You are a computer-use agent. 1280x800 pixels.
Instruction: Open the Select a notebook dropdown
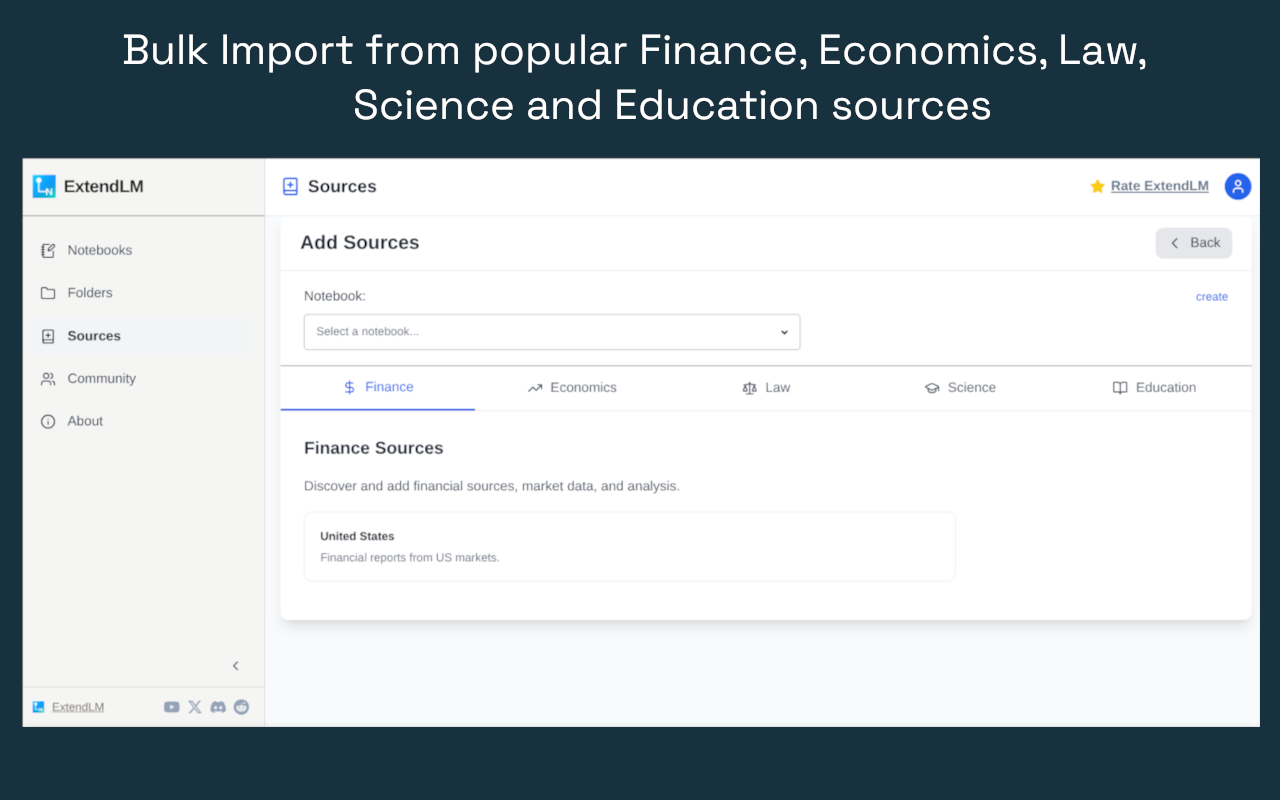click(x=551, y=332)
